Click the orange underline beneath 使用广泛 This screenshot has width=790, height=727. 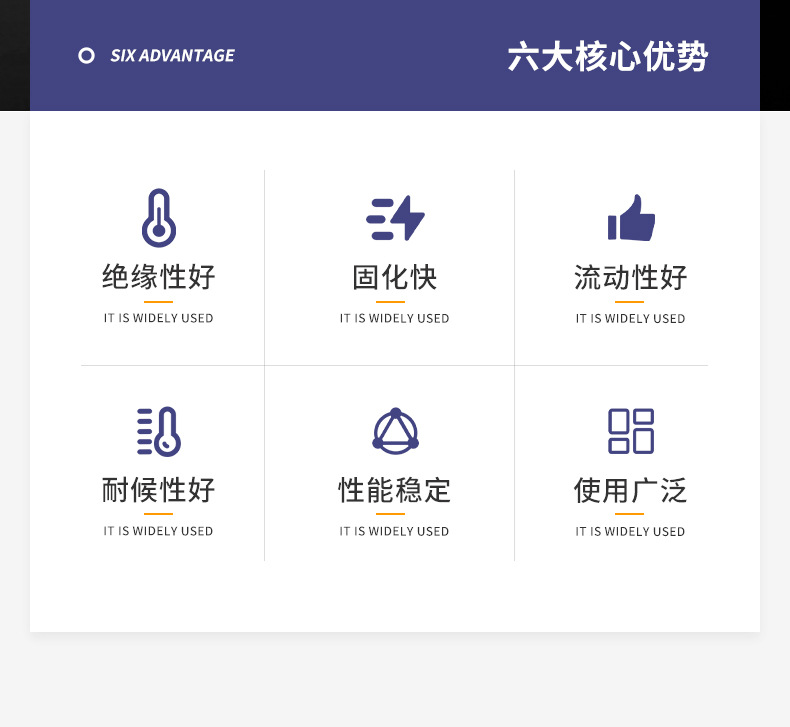[x=629, y=514]
